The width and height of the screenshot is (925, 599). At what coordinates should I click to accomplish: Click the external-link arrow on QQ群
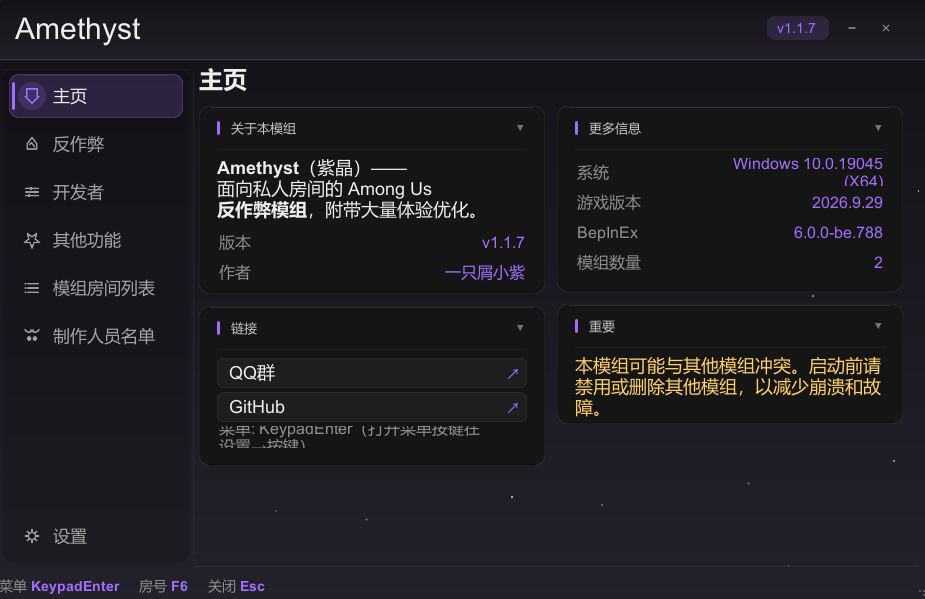[x=513, y=373]
